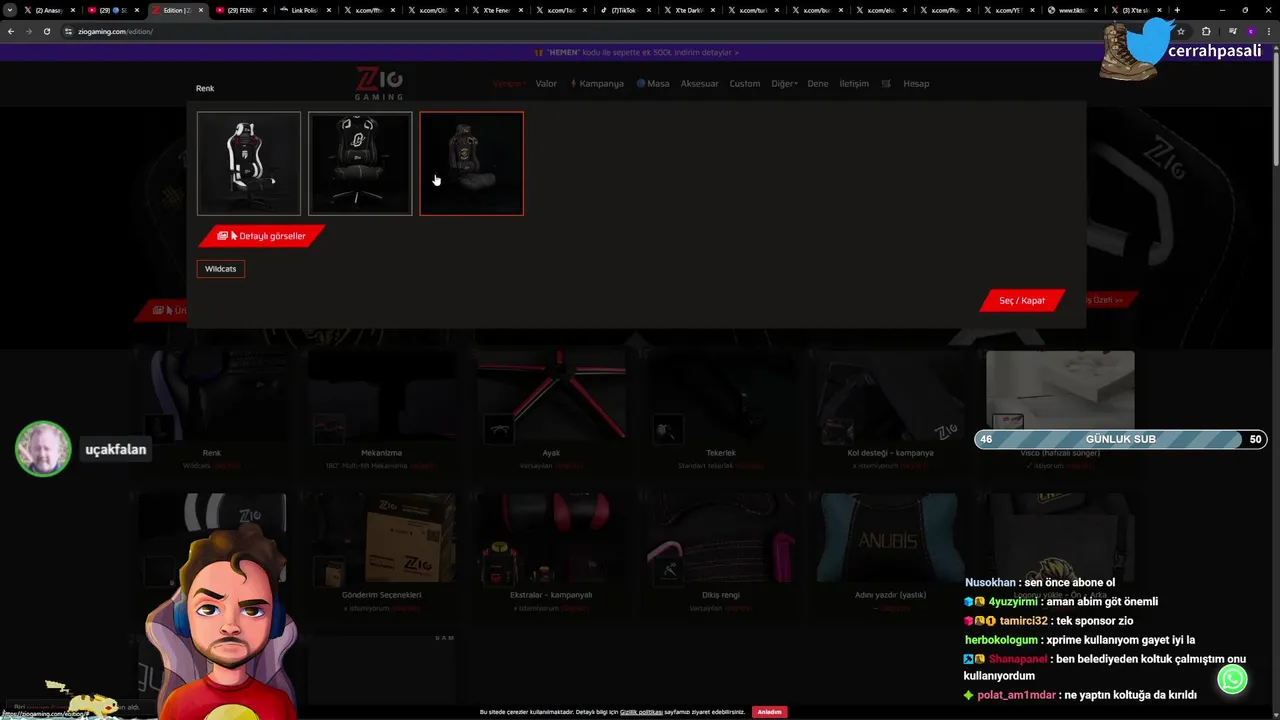This screenshot has width=1280, height=720.
Task: Open the WhatsApp chat bubble
Action: click(1232, 679)
